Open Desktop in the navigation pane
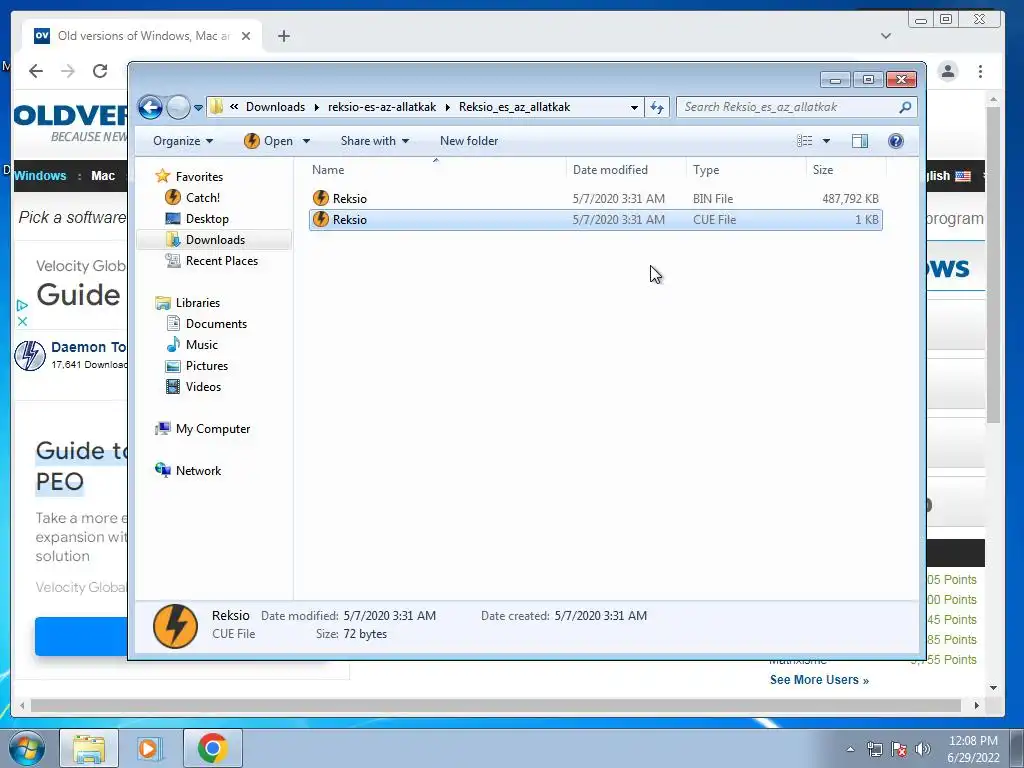This screenshot has height=768, width=1024. [x=207, y=219]
